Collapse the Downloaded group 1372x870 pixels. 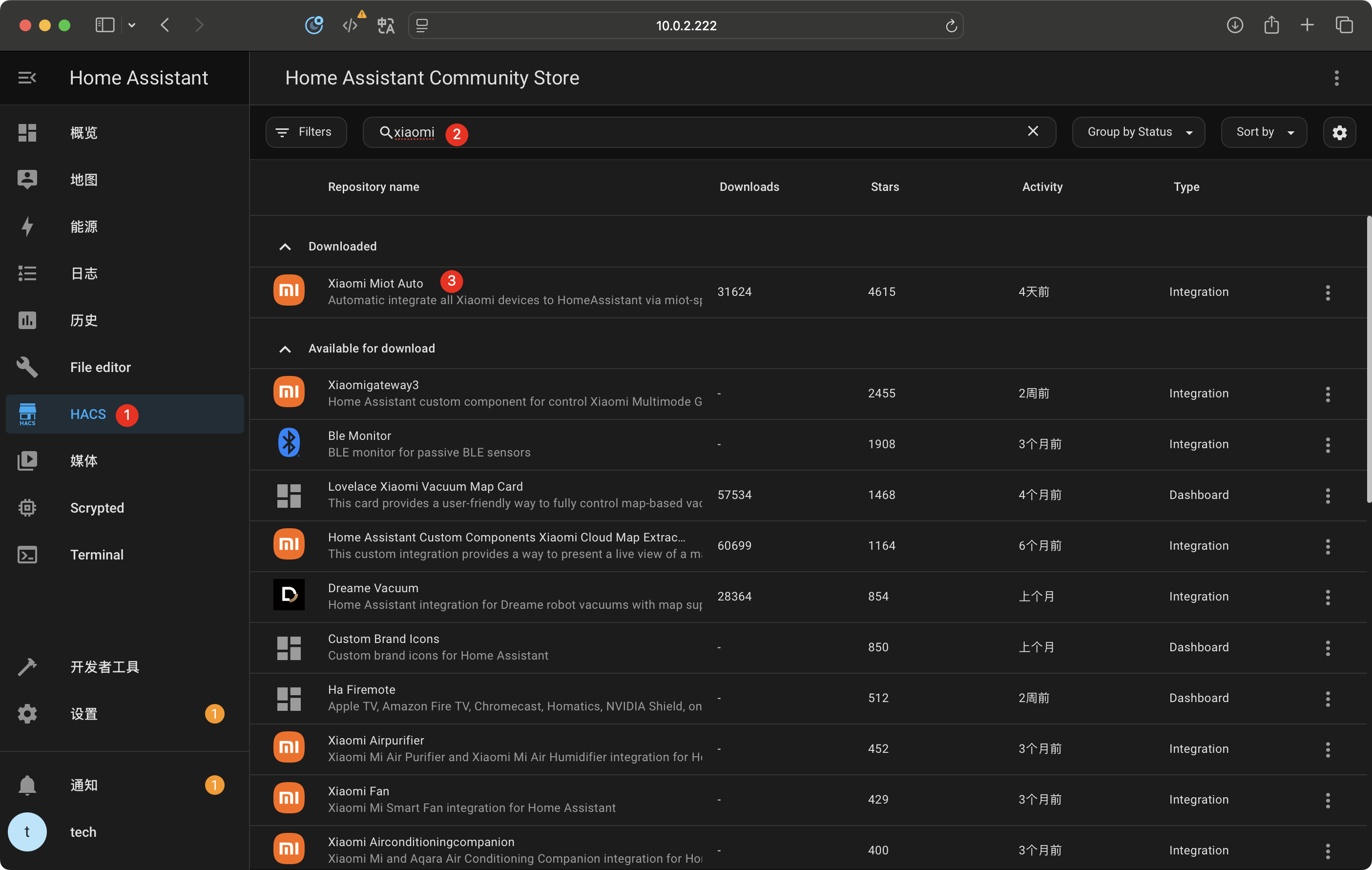[285, 247]
